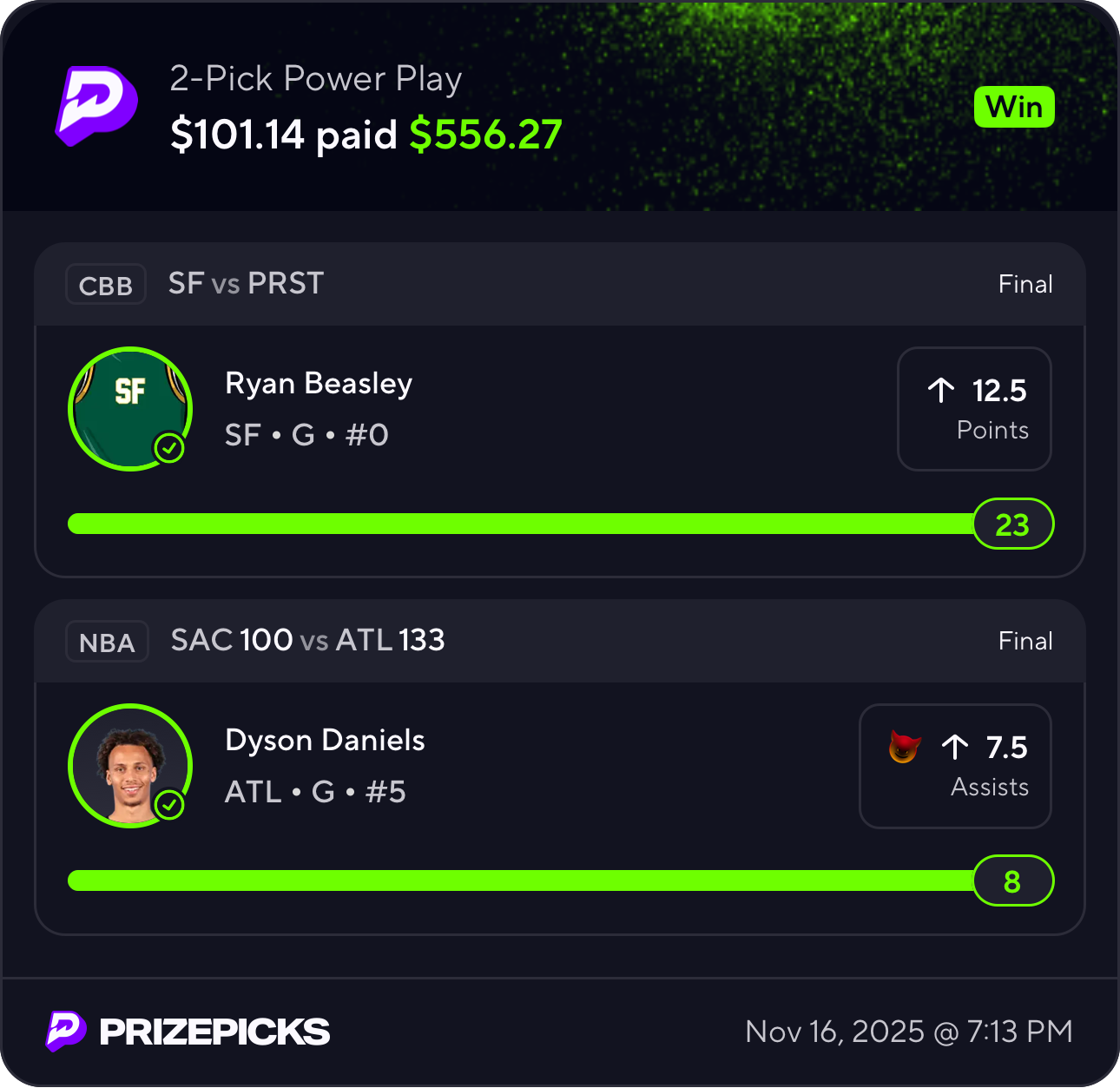The height and width of the screenshot is (1088, 1120).
Task: Click the up arrow next to 12.5 Points
Action: pos(941,391)
